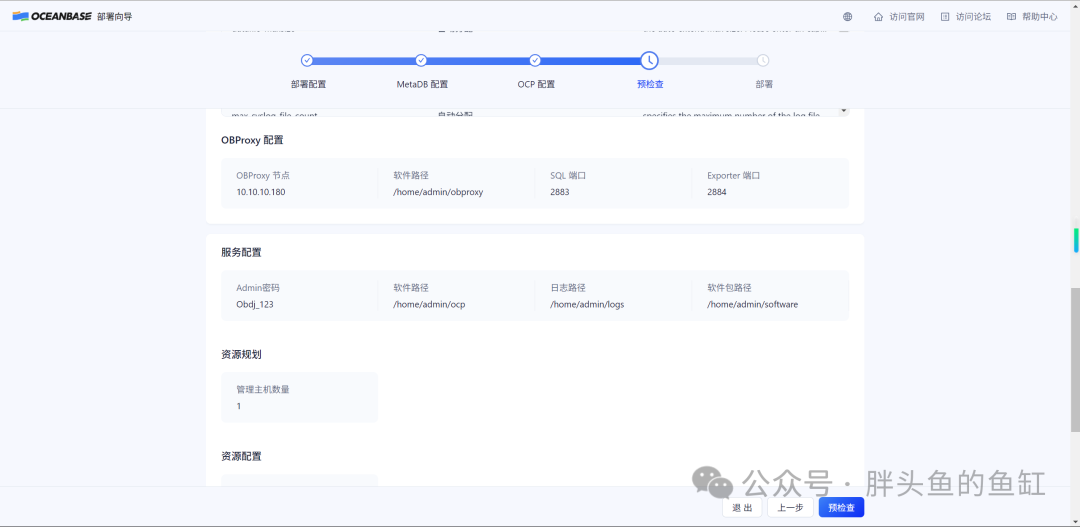This screenshot has height=527, width=1080.
Task: Click the path /home/admin/obproxy
Action: click(438, 192)
